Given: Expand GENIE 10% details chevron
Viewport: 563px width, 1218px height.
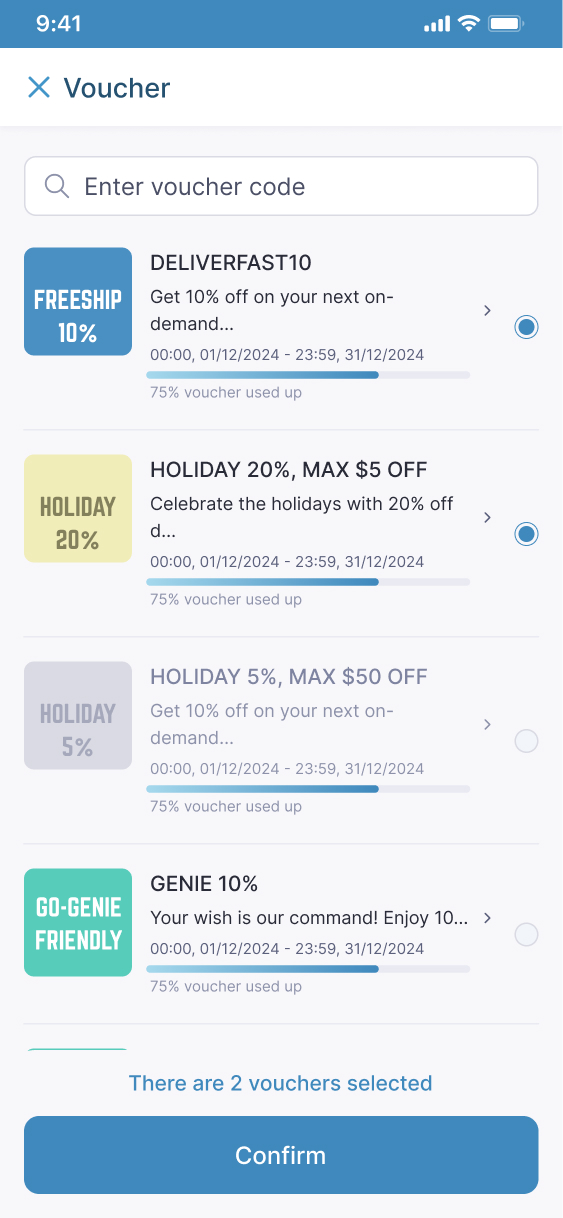Looking at the screenshot, I should coord(487,917).
